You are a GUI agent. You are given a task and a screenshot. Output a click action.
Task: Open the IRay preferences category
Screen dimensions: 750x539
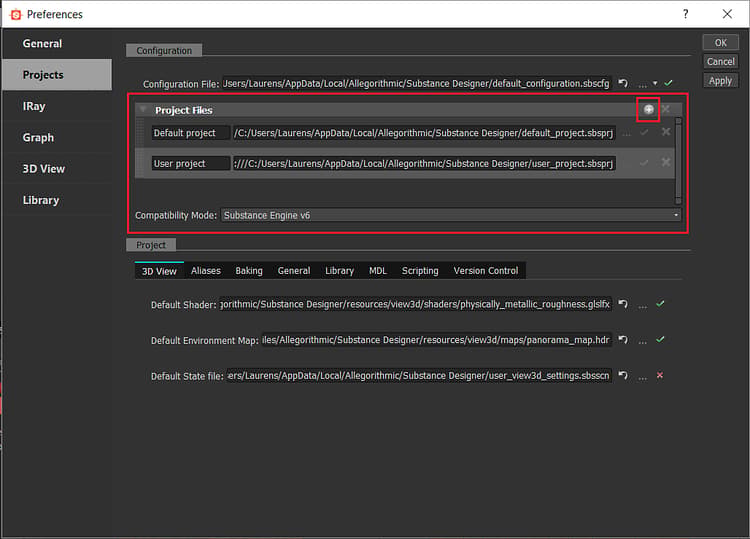point(57,106)
